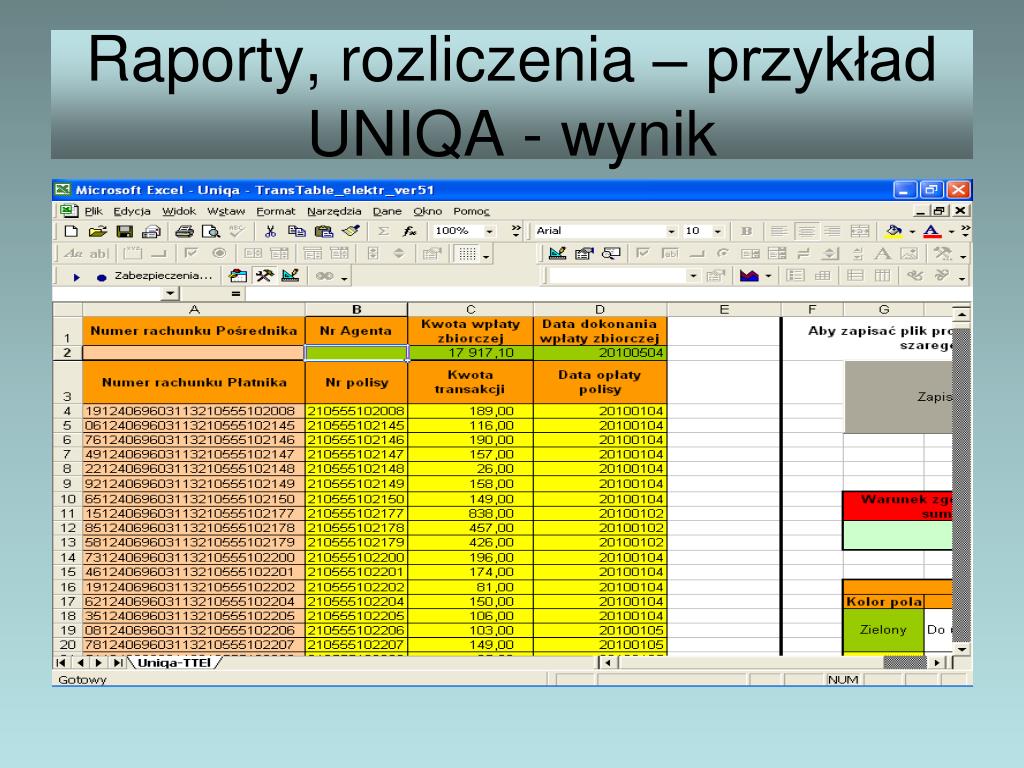
Task: Select cell with value 17 917,10
Action: coord(470,353)
